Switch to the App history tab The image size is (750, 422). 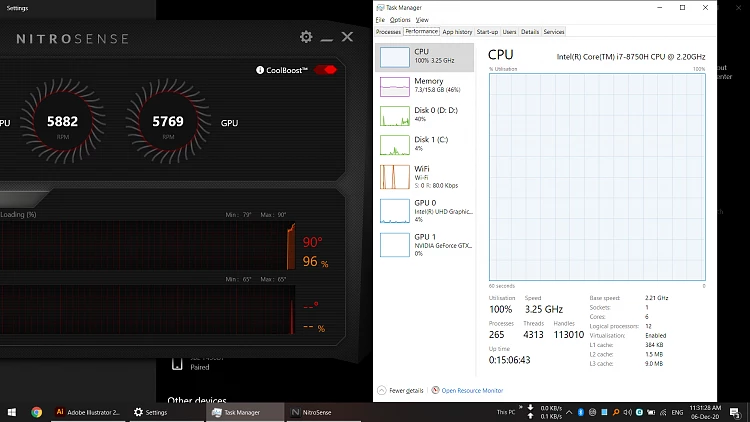tap(457, 32)
